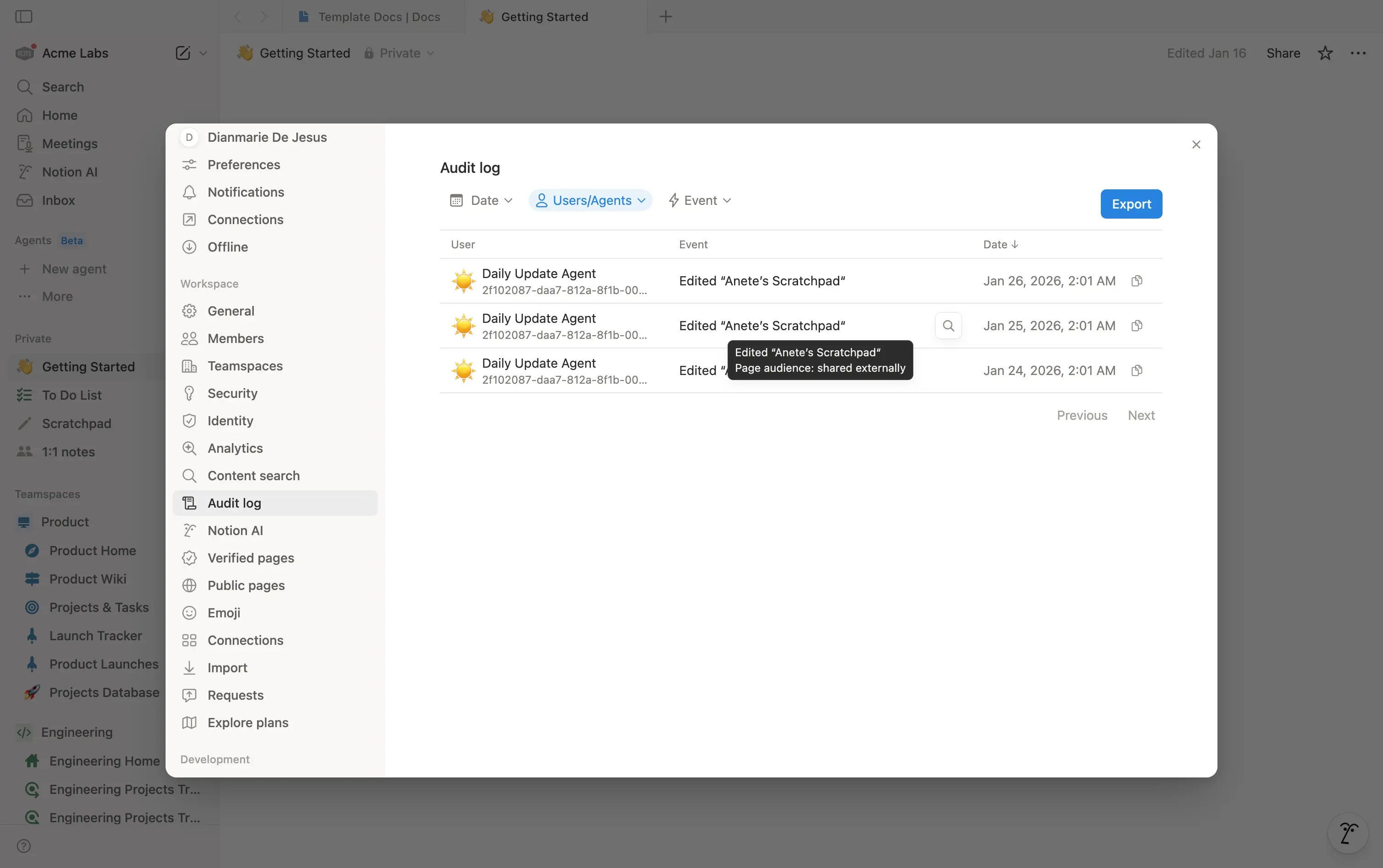Export the audit log
The image size is (1383, 868).
[x=1131, y=204]
